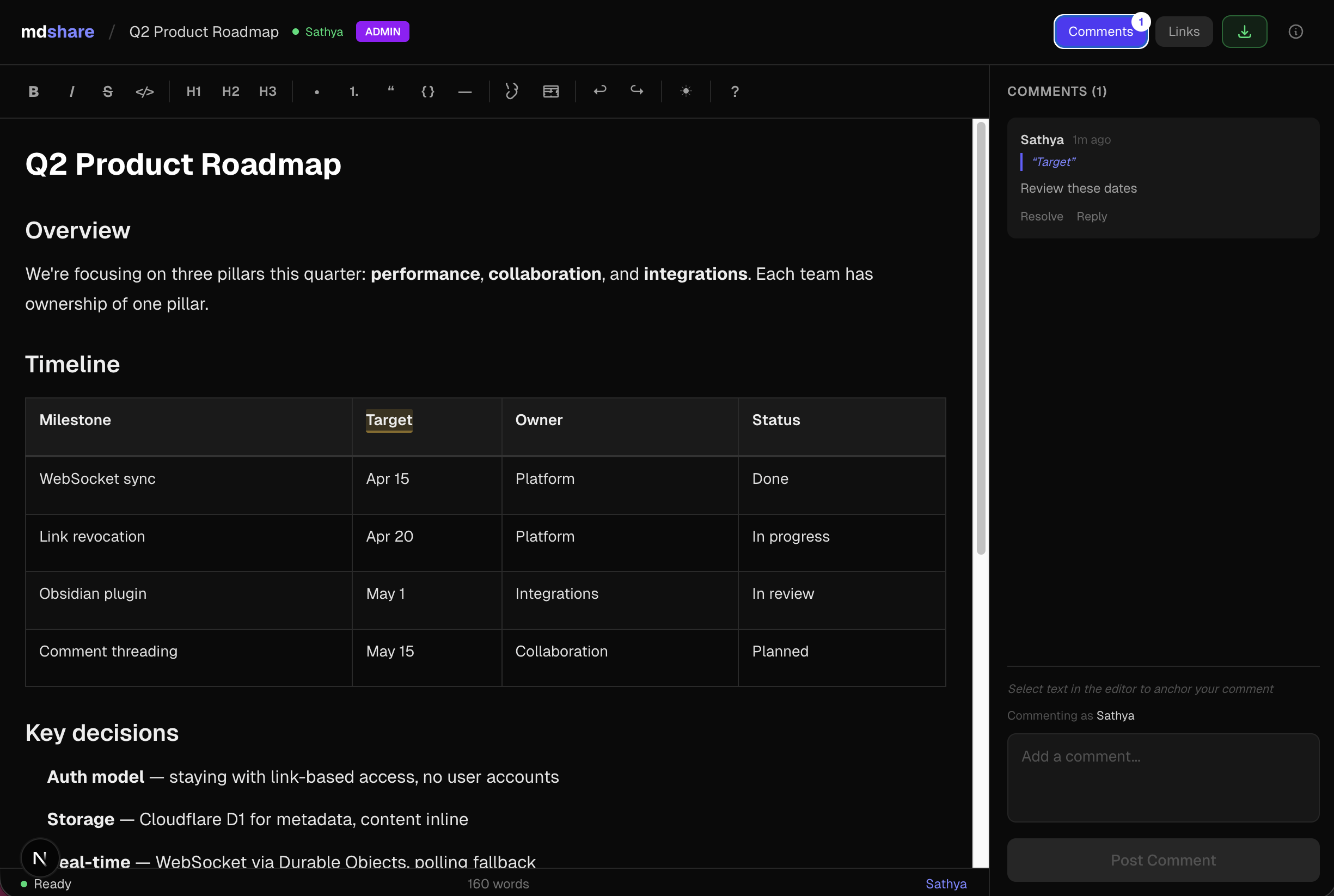Screen dimensions: 1334x896
Task: Insert a table
Action: [x=550, y=91]
